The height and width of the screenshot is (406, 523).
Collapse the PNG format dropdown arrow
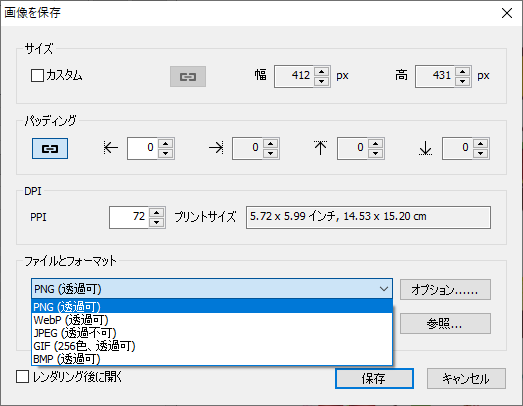384,289
